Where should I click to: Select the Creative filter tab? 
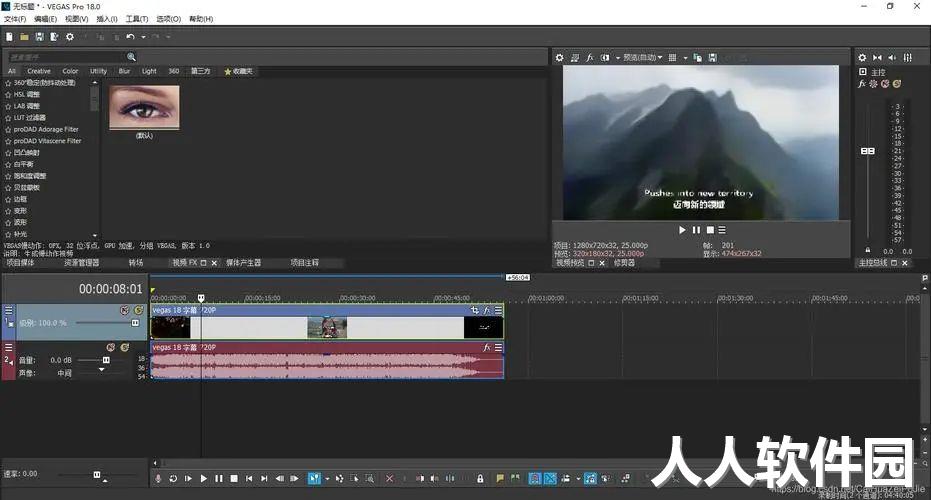pos(39,71)
